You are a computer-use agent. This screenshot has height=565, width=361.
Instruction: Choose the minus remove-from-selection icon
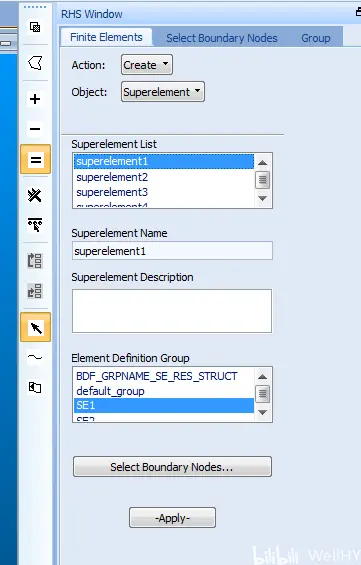coord(35,129)
